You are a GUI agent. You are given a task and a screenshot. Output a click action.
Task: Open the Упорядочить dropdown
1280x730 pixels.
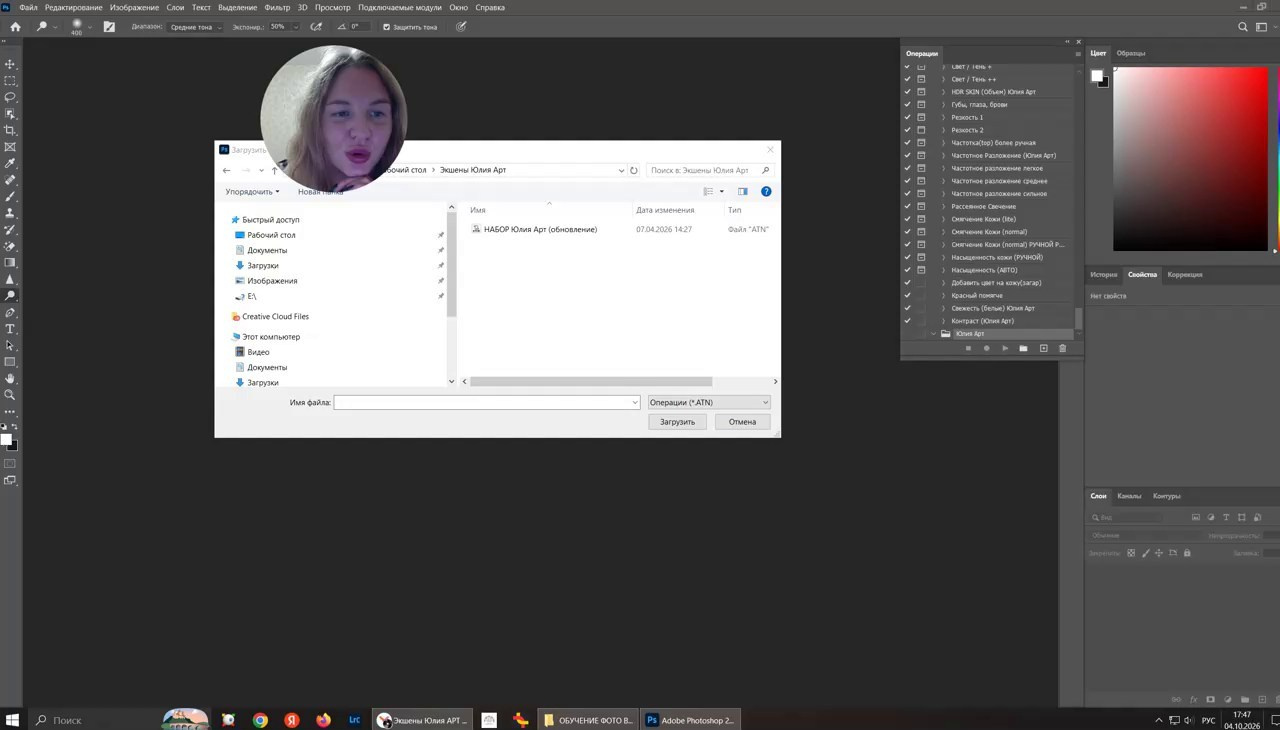[x=252, y=191]
